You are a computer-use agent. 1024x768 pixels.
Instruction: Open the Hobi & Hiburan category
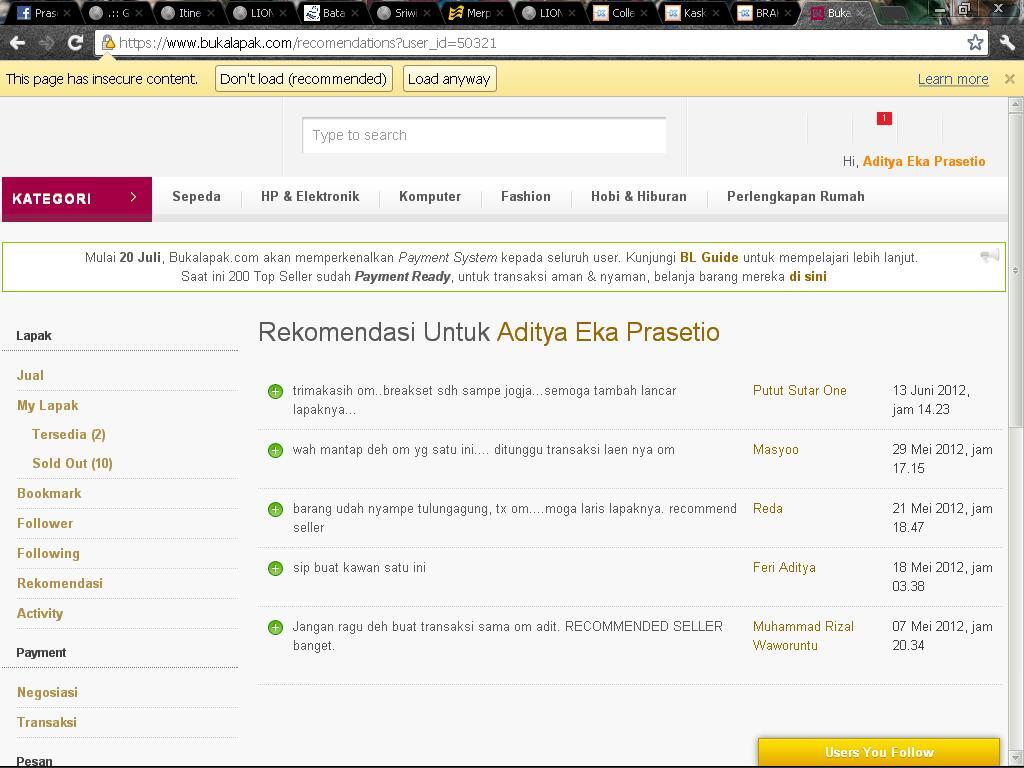pos(639,197)
